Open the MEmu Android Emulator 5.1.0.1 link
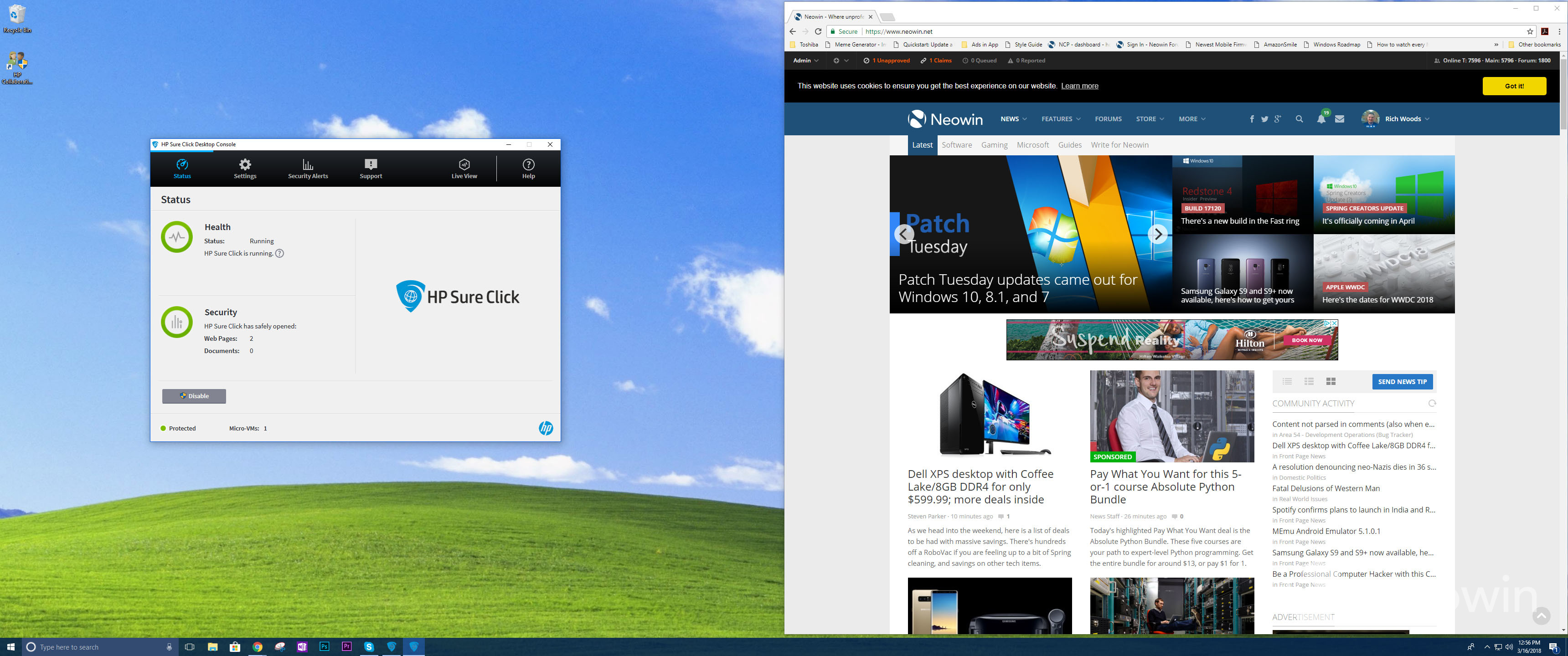 (x=1326, y=531)
